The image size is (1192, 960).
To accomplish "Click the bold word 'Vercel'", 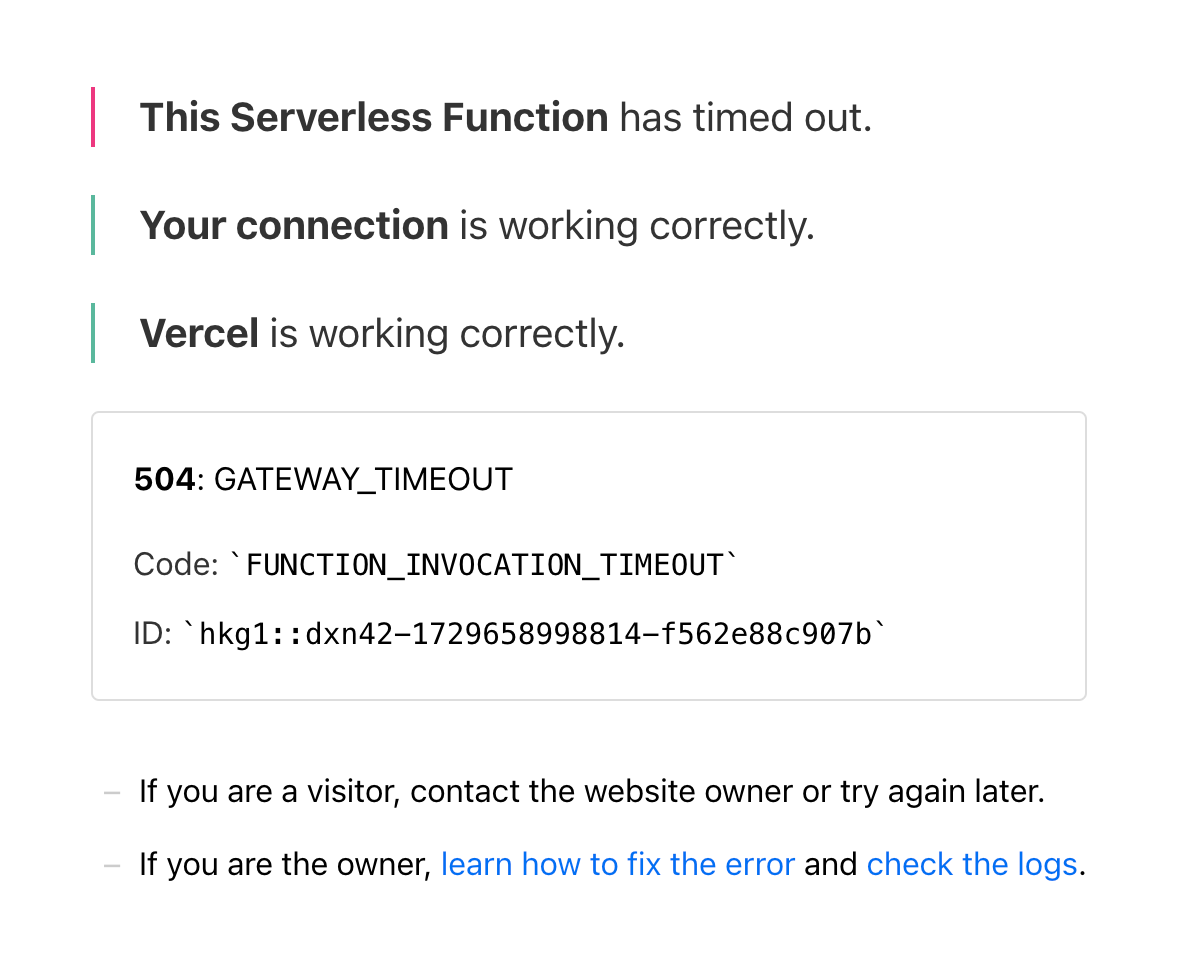I will tap(199, 334).
